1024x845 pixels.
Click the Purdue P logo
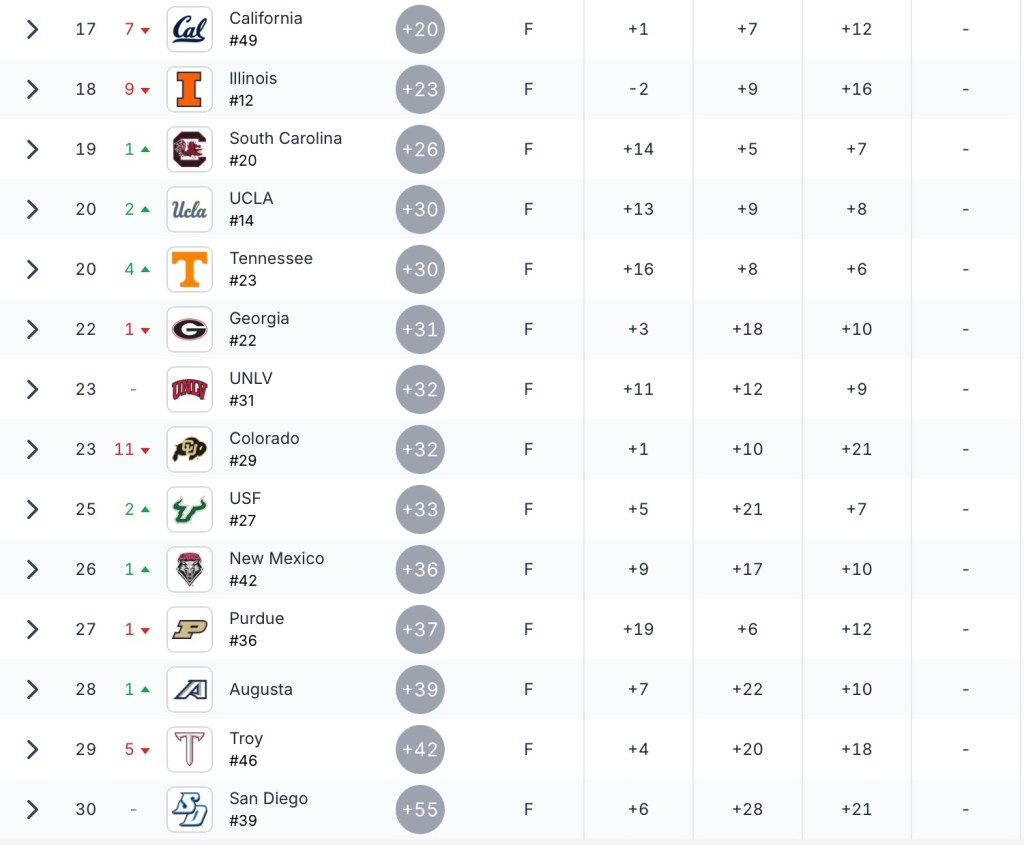tap(189, 629)
